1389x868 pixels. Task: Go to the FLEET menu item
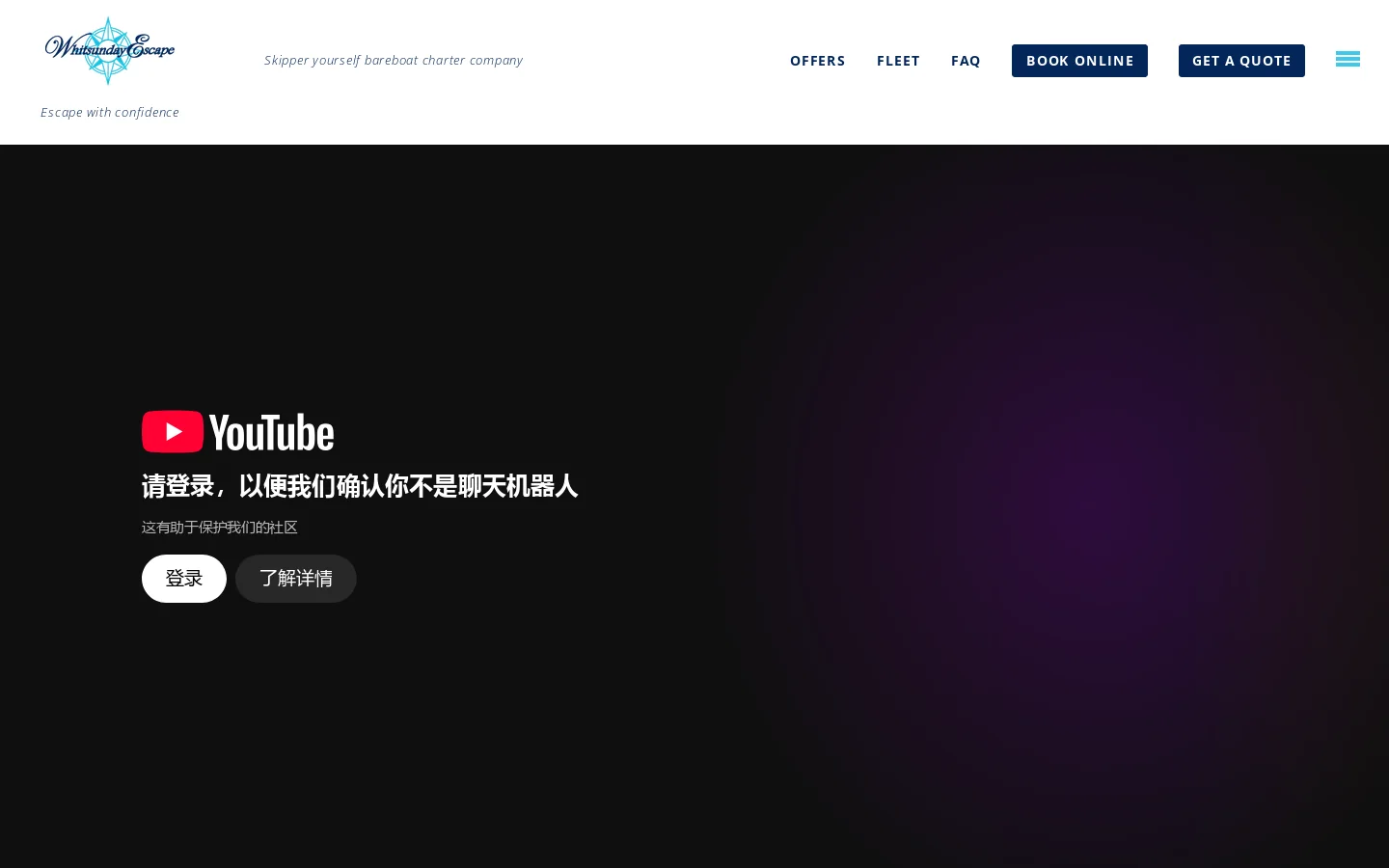[x=898, y=61]
